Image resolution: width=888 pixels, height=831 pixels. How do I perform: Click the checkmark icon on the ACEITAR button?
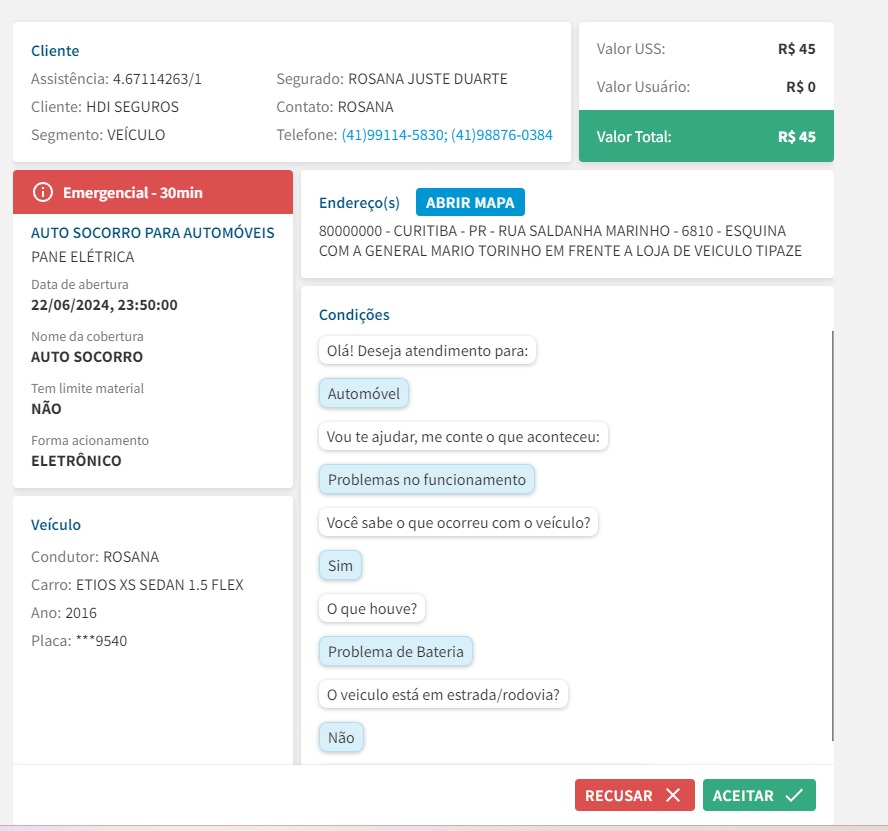[x=794, y=796]
